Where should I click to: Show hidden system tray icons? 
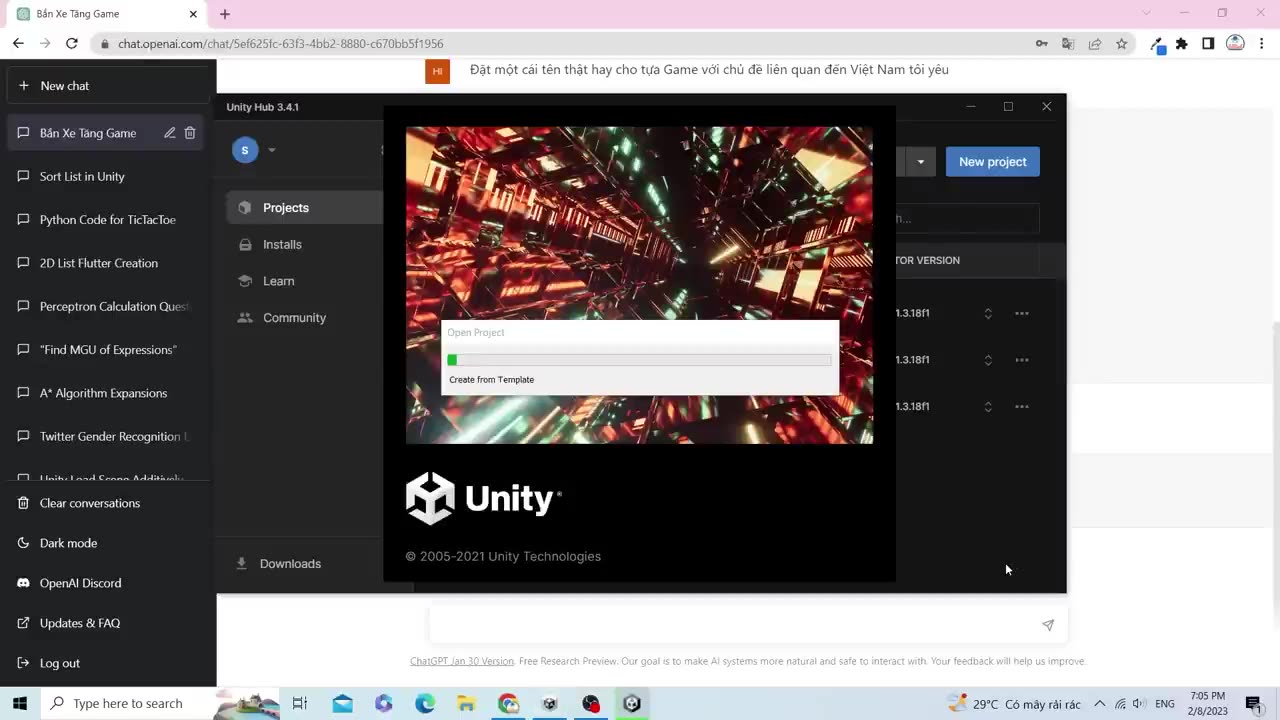coord(1100,704)
